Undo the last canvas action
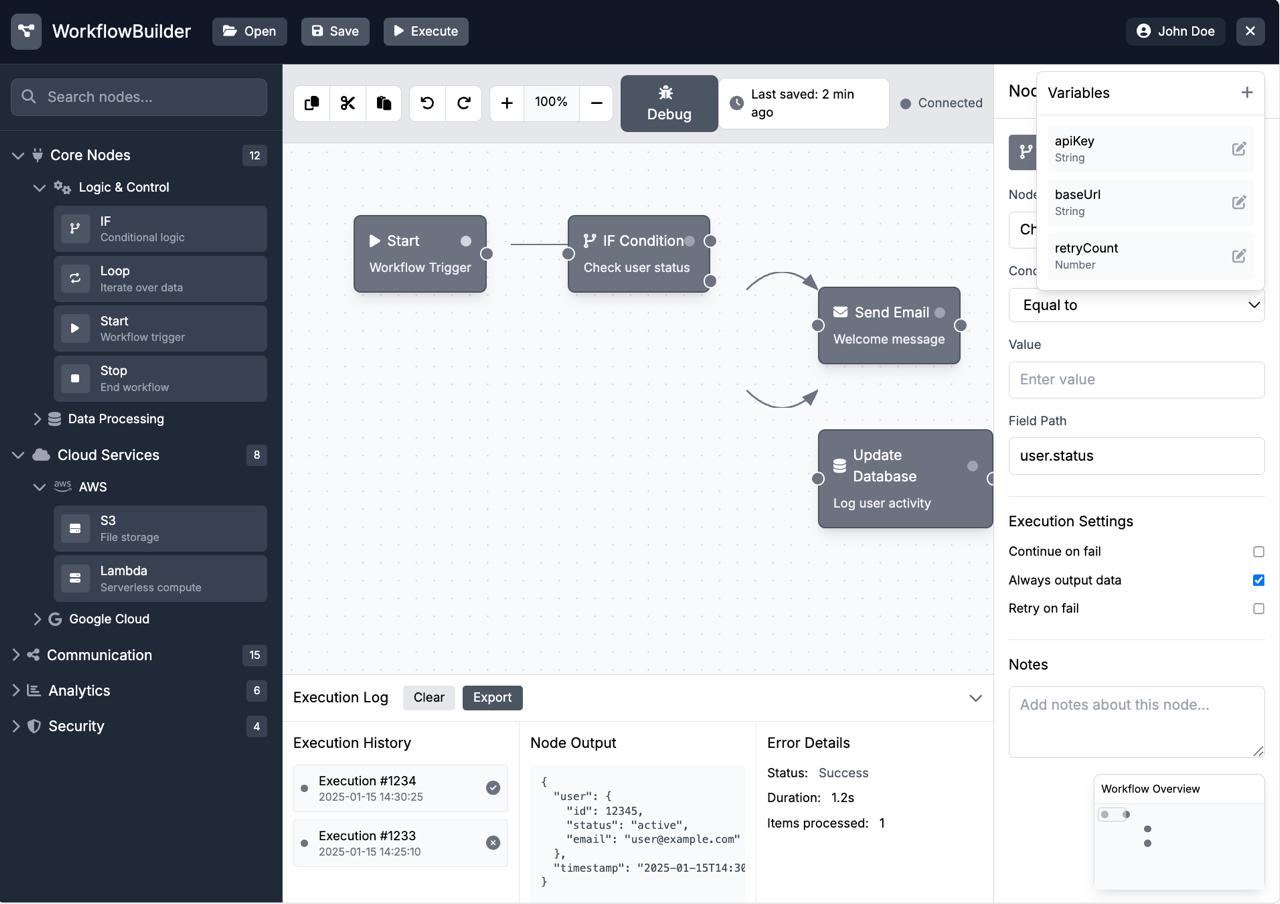1280x904 pixels. click(x=427, y=103)
